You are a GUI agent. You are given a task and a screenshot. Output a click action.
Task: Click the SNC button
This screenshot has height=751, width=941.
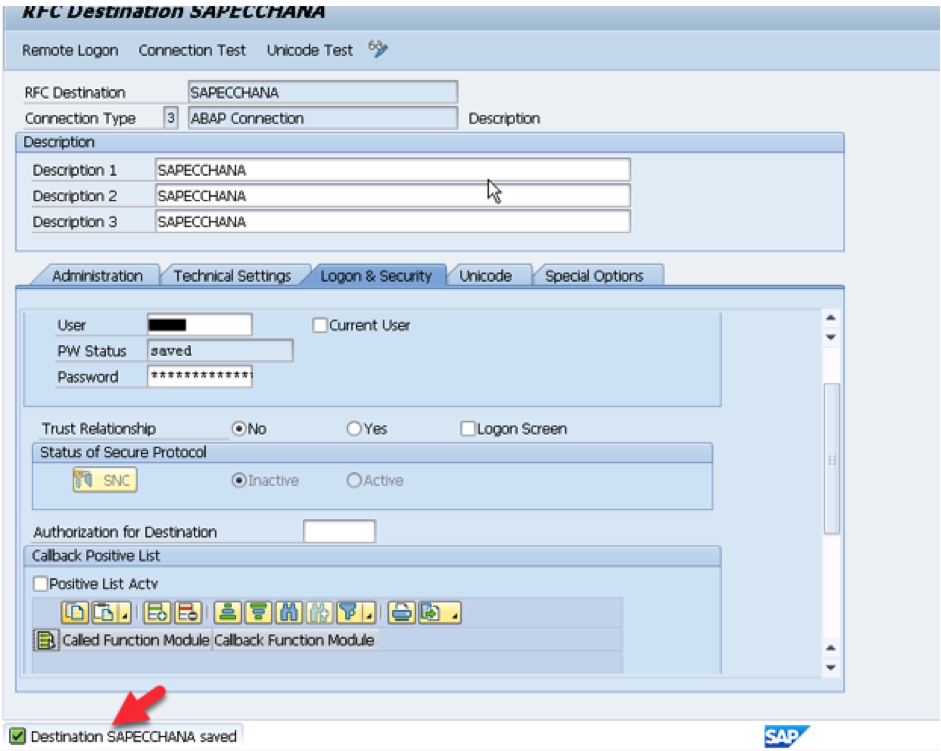pos(105,480)
